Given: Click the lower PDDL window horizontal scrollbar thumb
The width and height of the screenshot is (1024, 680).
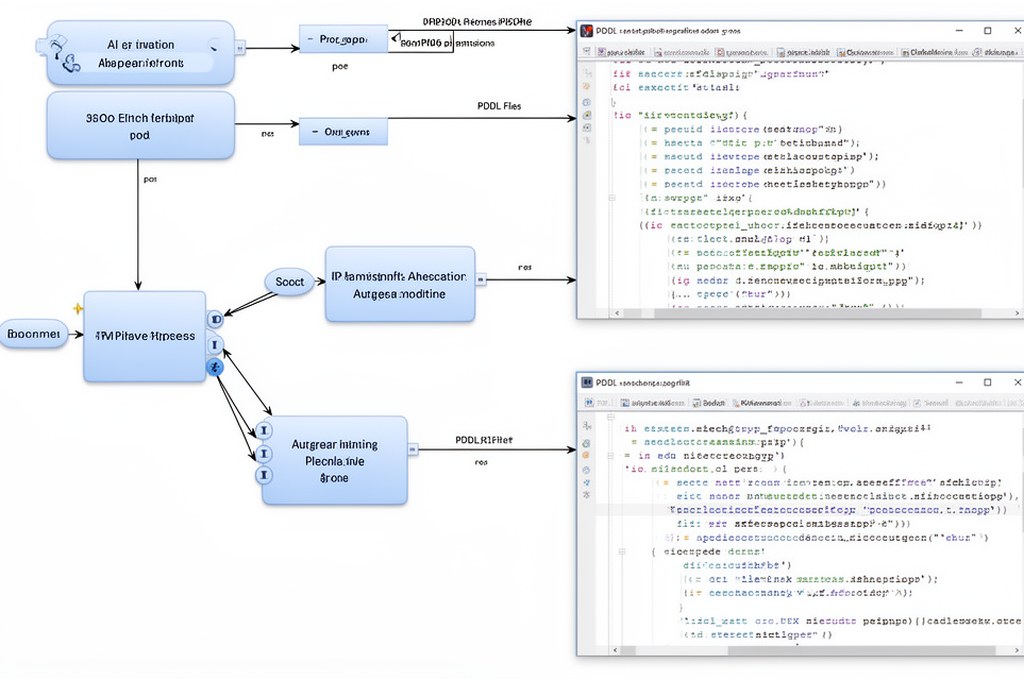Looking at the screenshot, I should coord(861,651).
